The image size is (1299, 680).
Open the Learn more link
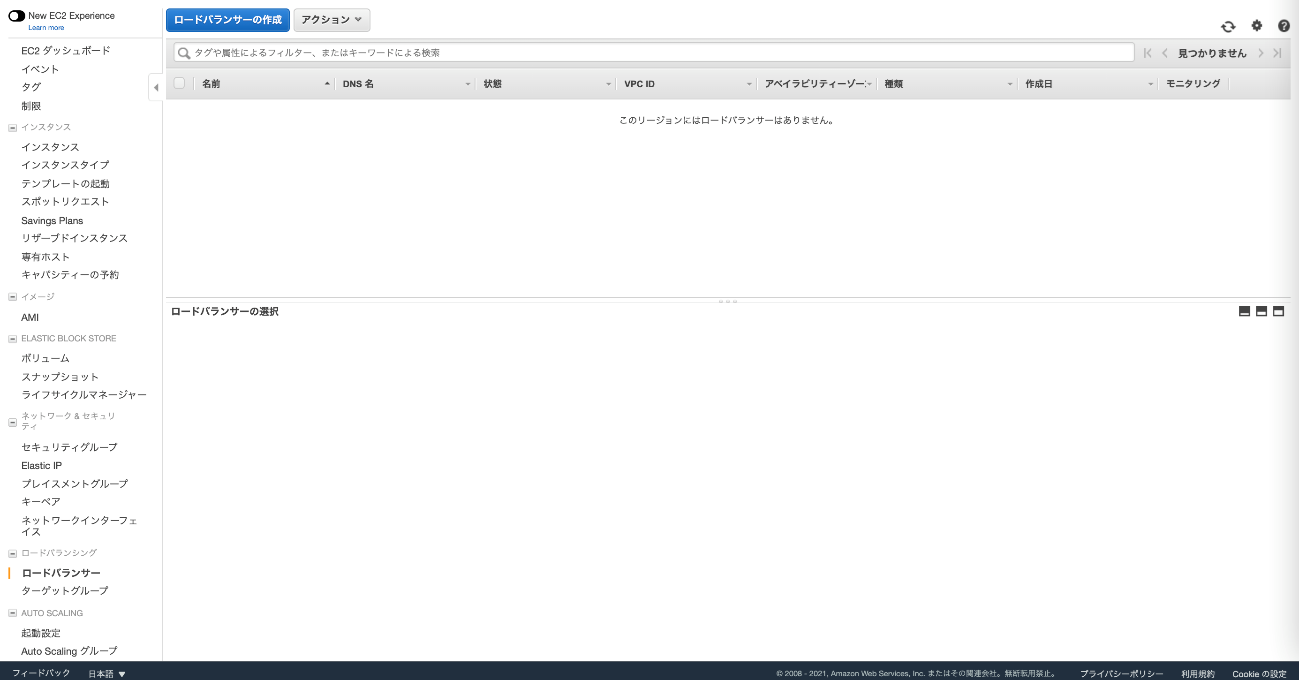point(46,28)
